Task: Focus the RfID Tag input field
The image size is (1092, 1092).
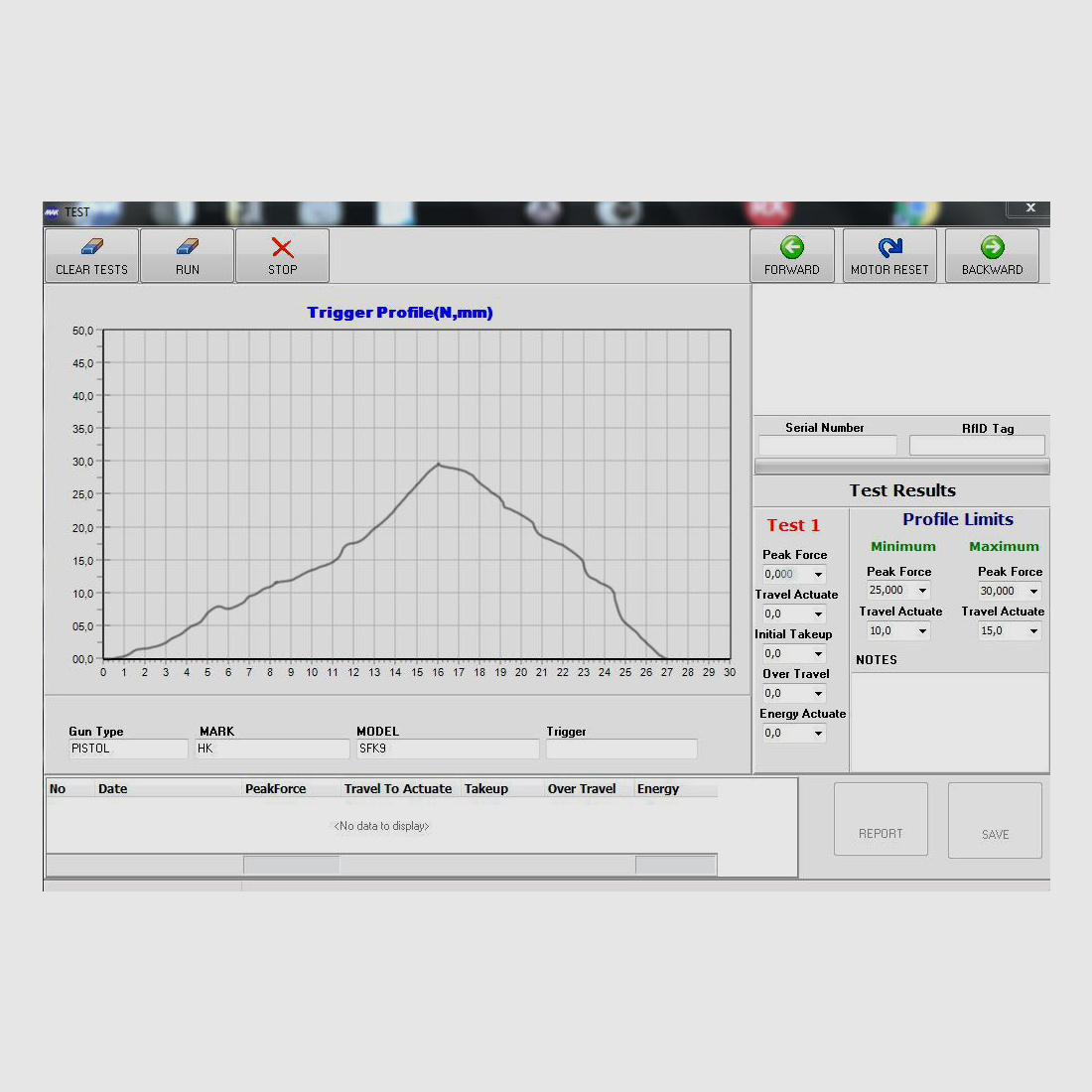Action: (977, 446)
